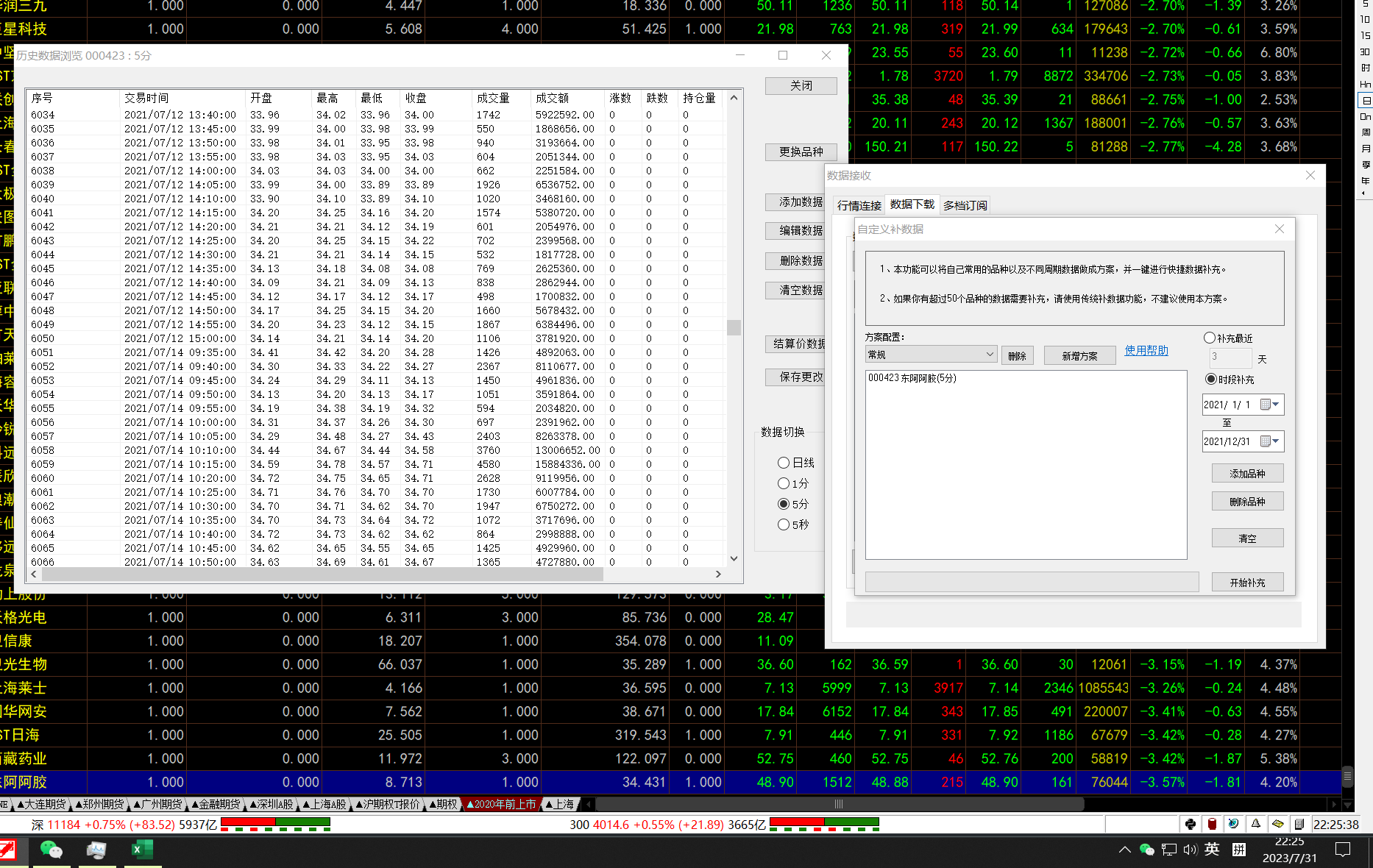
Task: Open the 方案配置 常规 dropdown
Action: (x=932, y=355)
